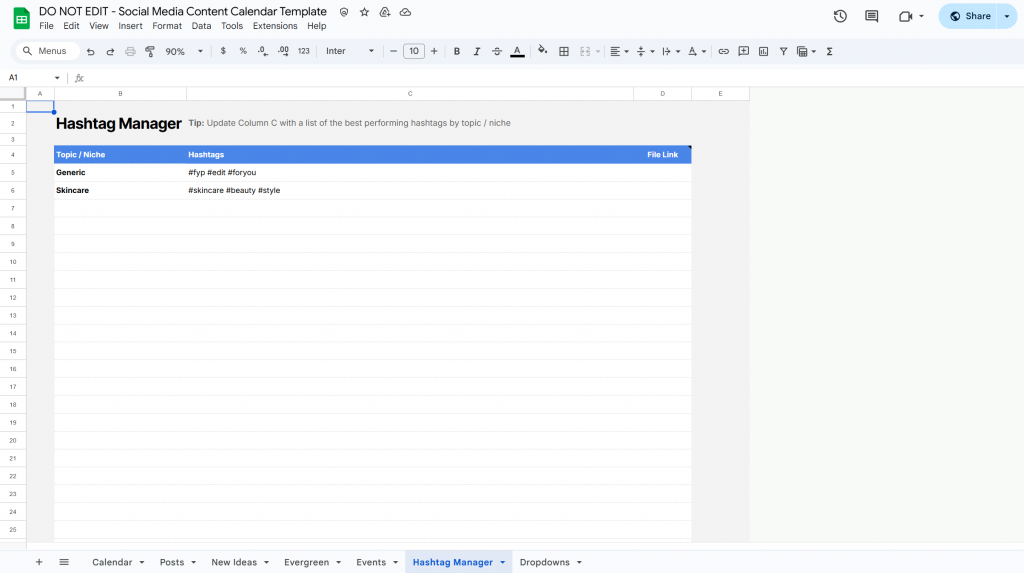Open horizontal align options

click(x=618, y=51)
